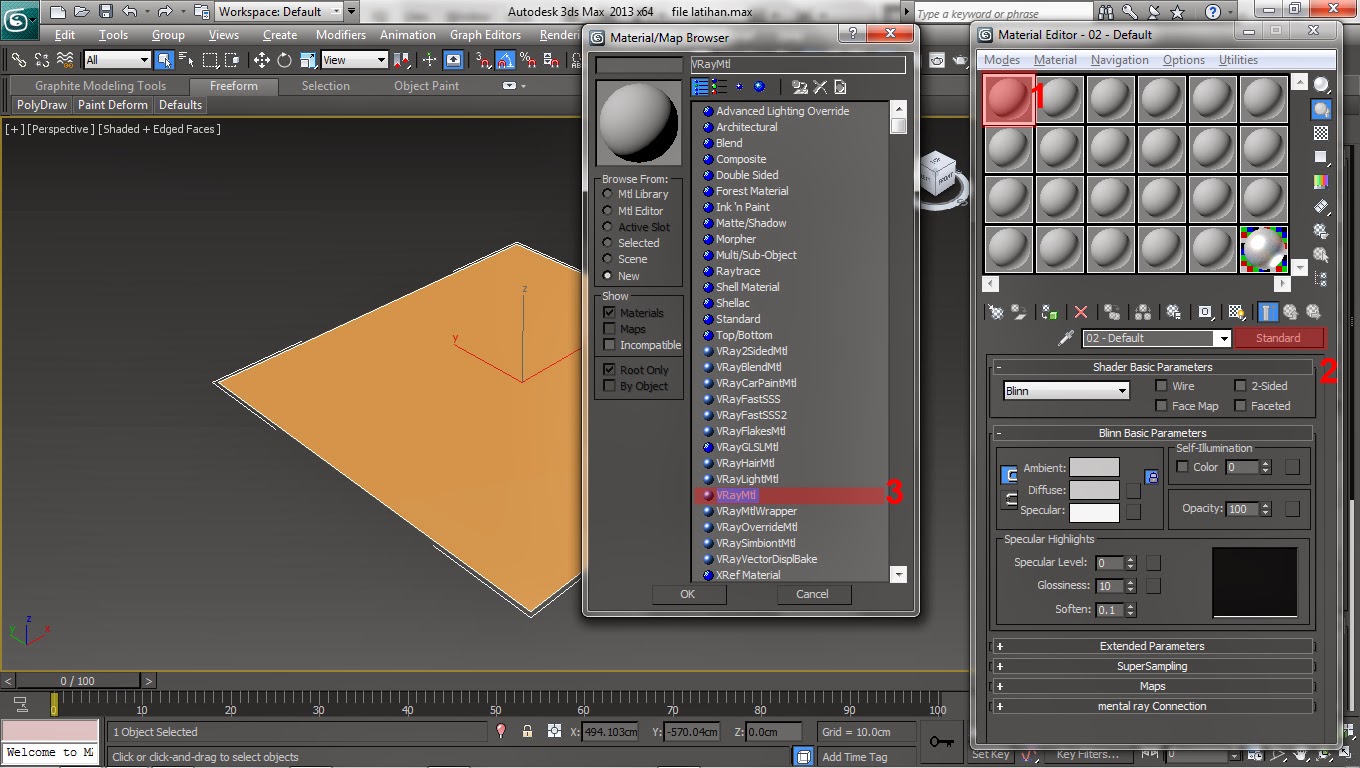Open the Blinn shader type dropdown
The image size is (1360, 768).
coord(1066,391)
